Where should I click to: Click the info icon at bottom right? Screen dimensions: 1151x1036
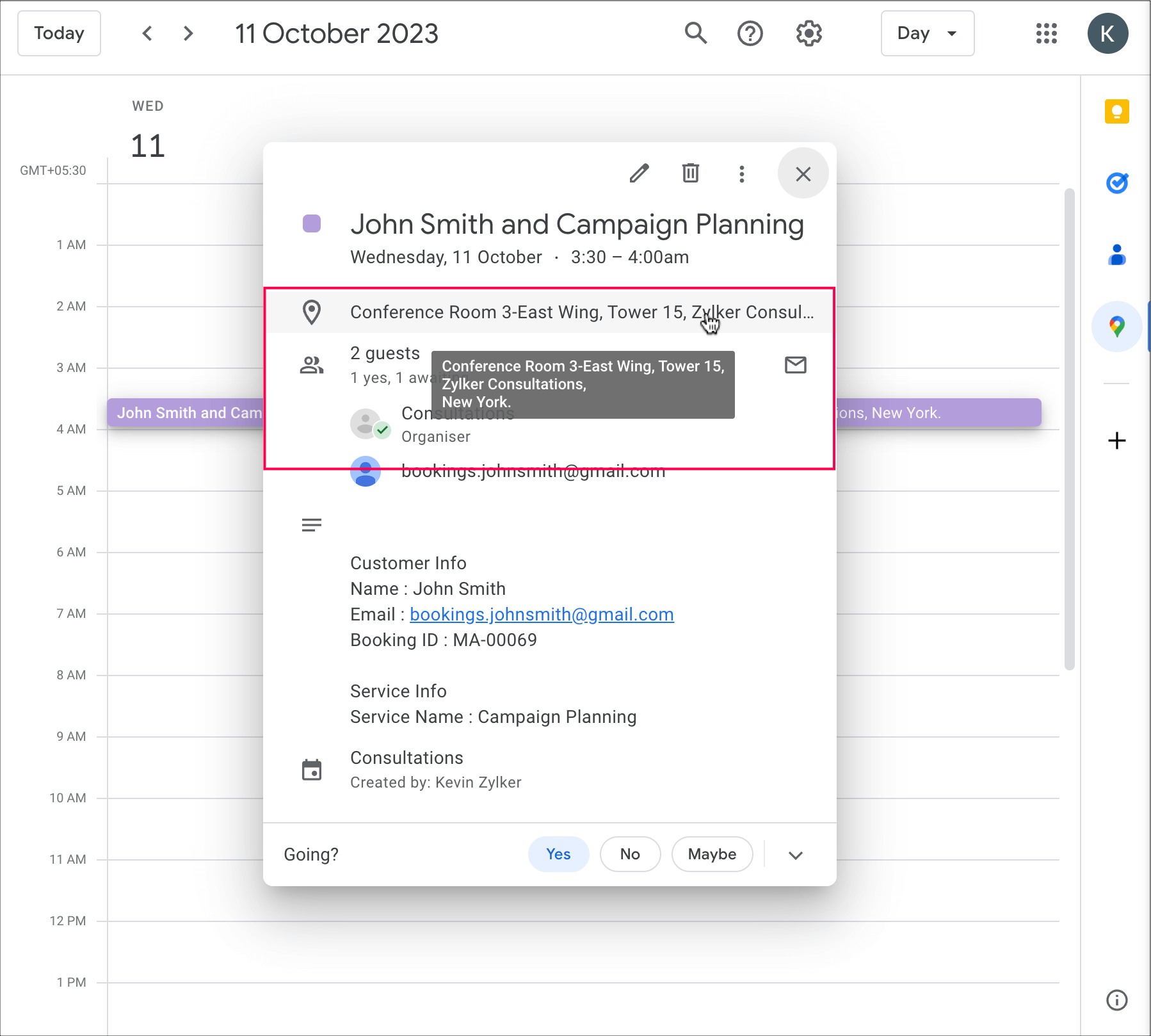(x=1117, y=1000)
